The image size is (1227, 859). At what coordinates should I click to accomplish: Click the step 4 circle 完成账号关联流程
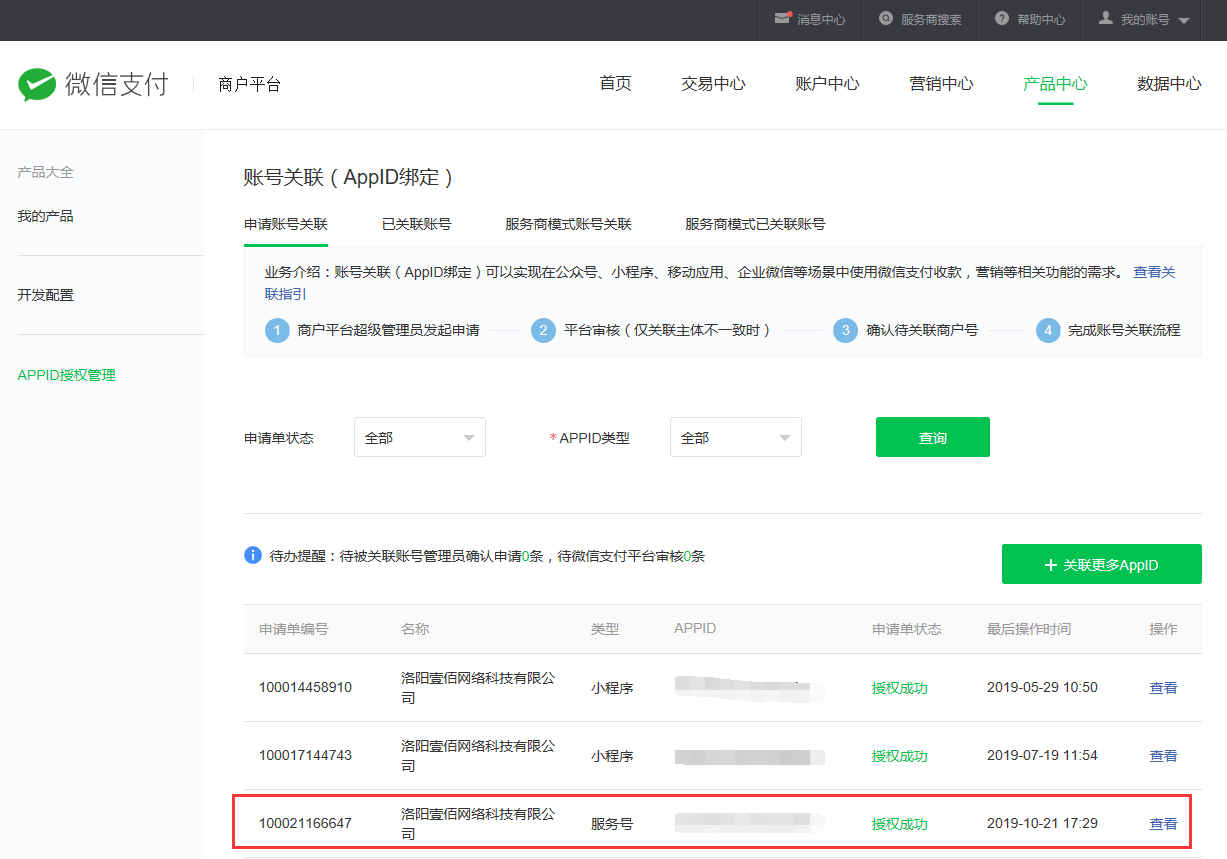point(1048,330)
